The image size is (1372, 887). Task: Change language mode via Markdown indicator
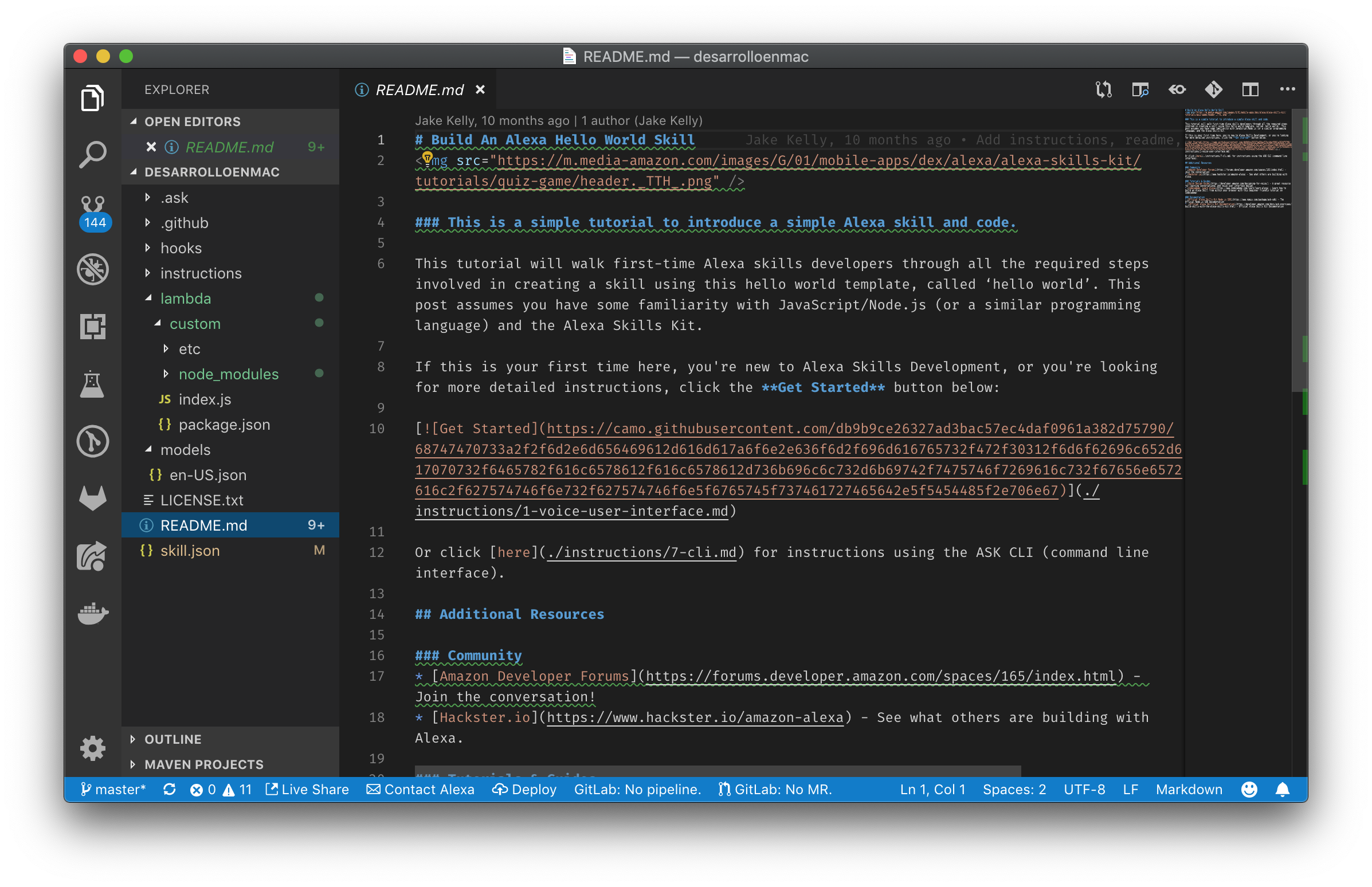[x=1189, y=789]
